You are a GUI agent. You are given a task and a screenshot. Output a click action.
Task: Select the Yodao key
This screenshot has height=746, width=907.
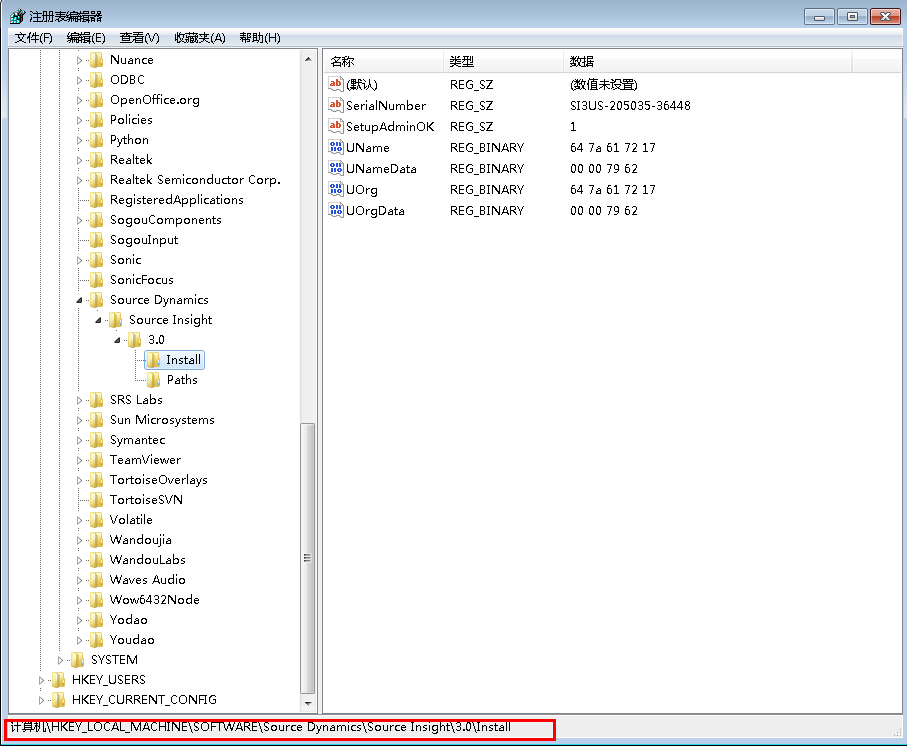point(128,620)
